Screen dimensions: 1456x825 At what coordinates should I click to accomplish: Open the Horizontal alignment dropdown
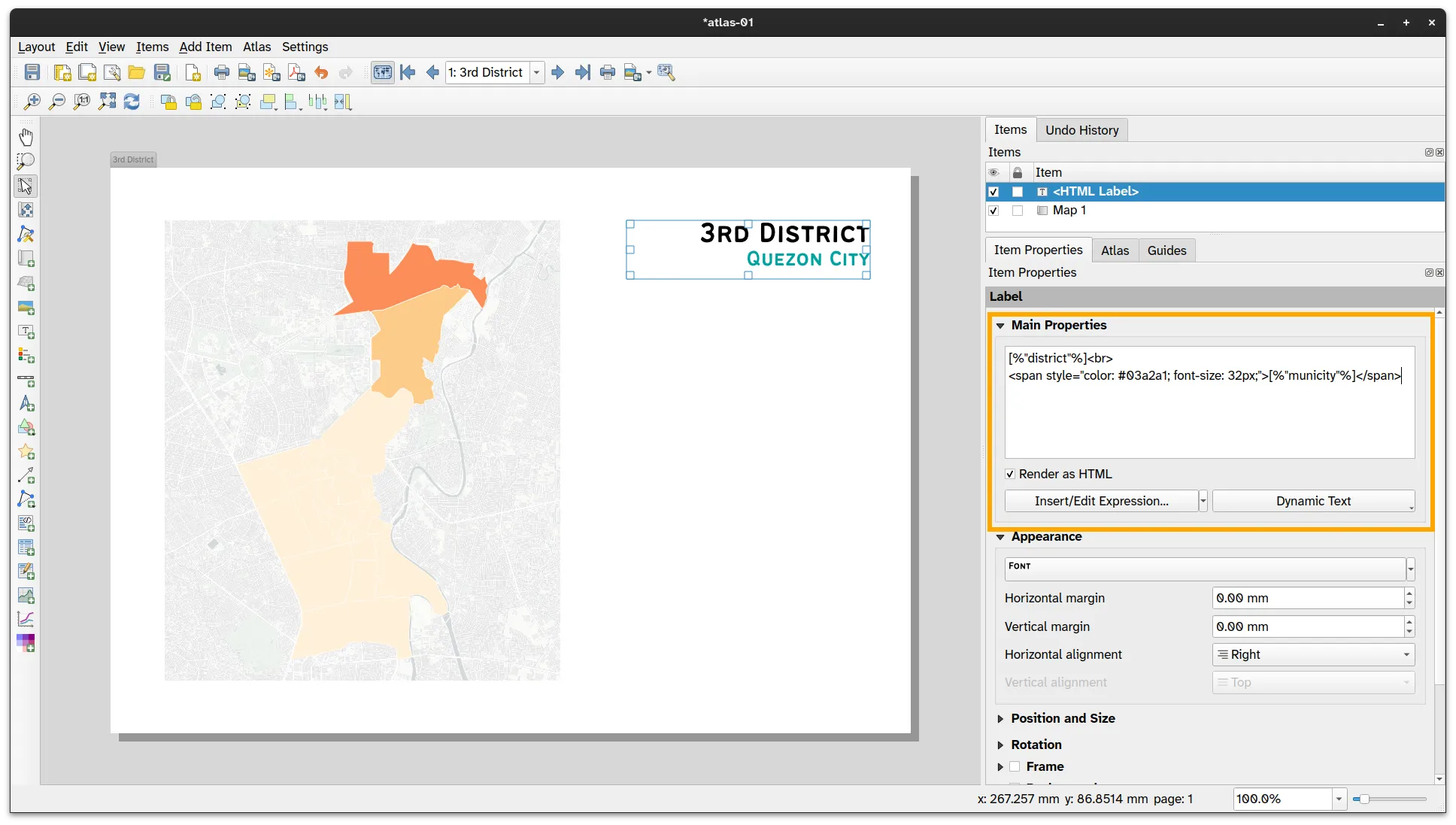(1313, 654)
